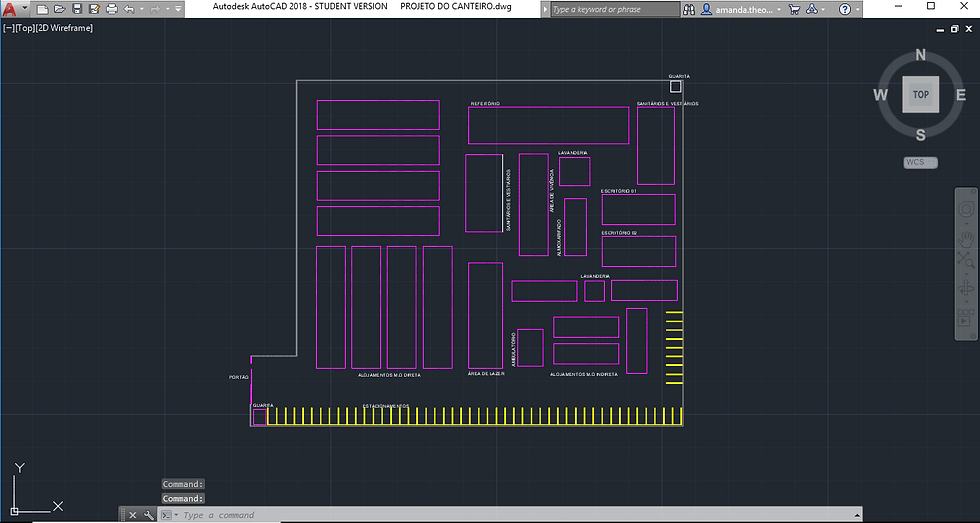
Task: Open Help with the question mark icon
Action: point(845,9)
